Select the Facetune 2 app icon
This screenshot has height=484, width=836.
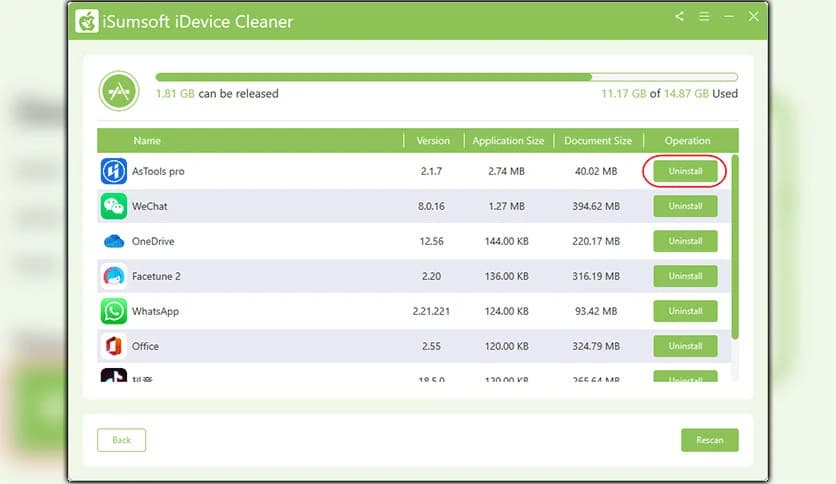tap(114, 276)
